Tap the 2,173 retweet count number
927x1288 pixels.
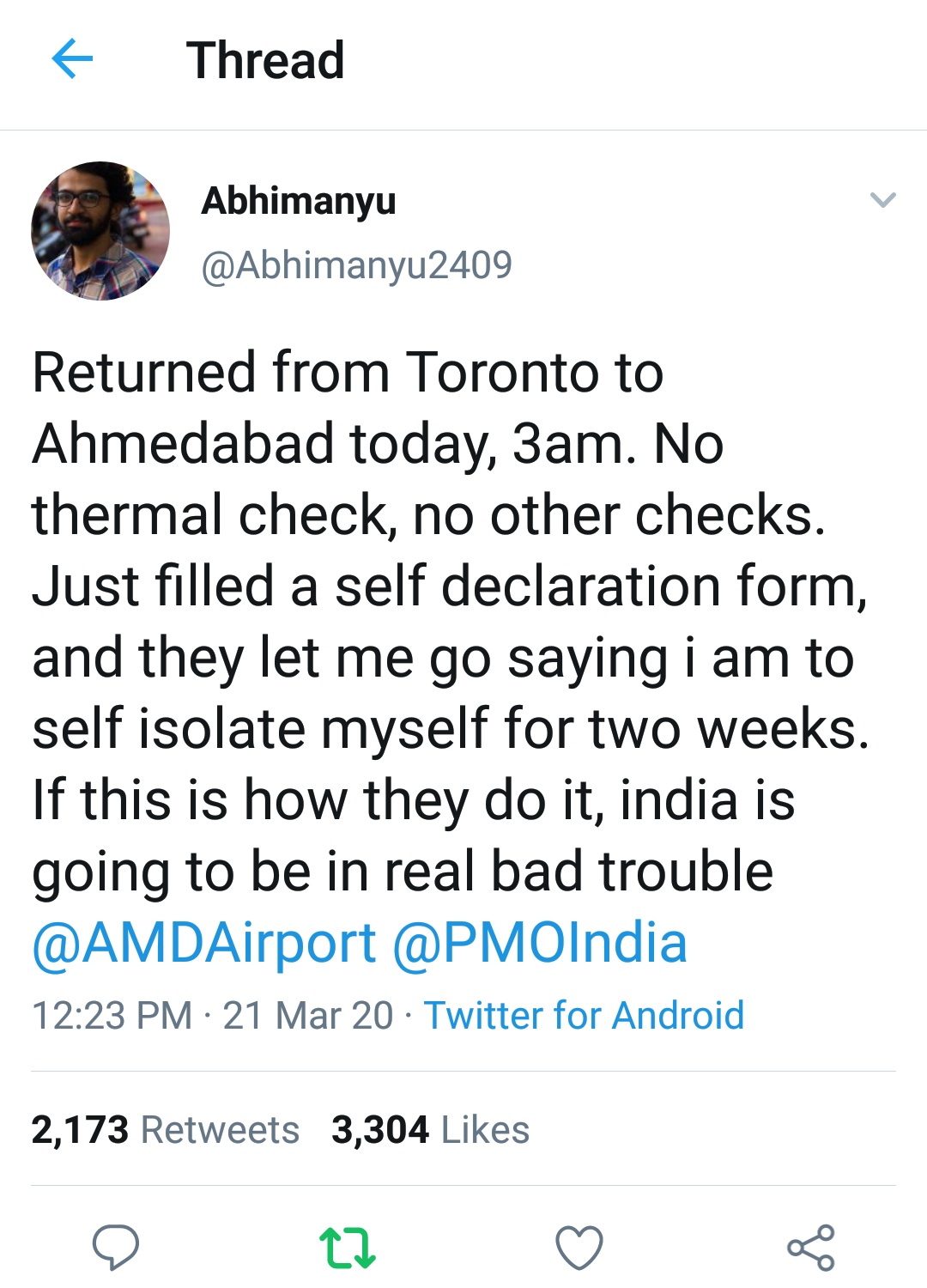(80, 1130)
